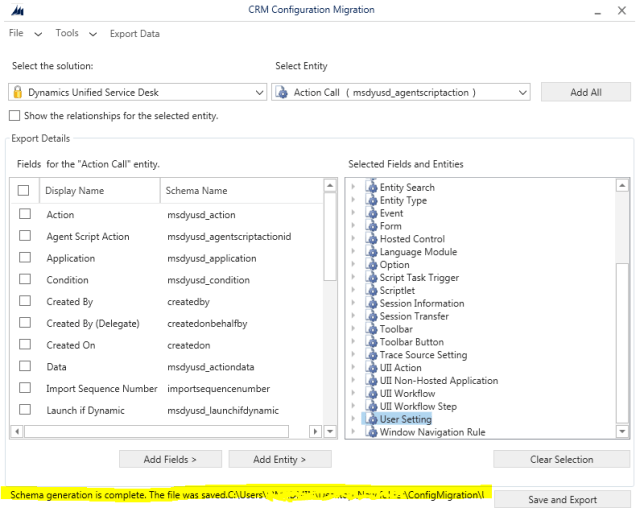Select the Export Data menu item
Viewport: 640px width, 516px height.
[x=135, y=34]
